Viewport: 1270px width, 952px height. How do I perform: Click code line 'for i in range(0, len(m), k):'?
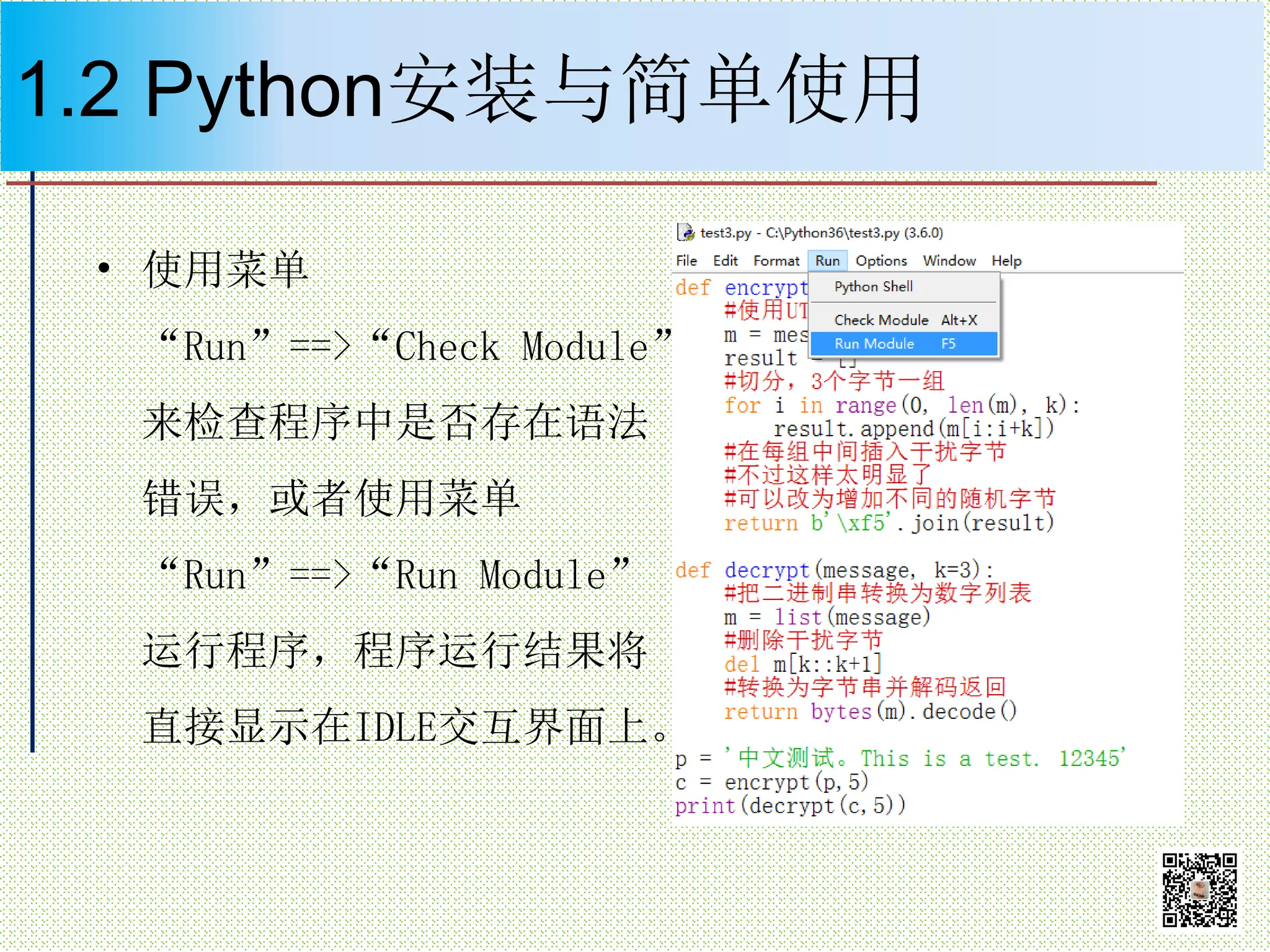click(902, 405)
